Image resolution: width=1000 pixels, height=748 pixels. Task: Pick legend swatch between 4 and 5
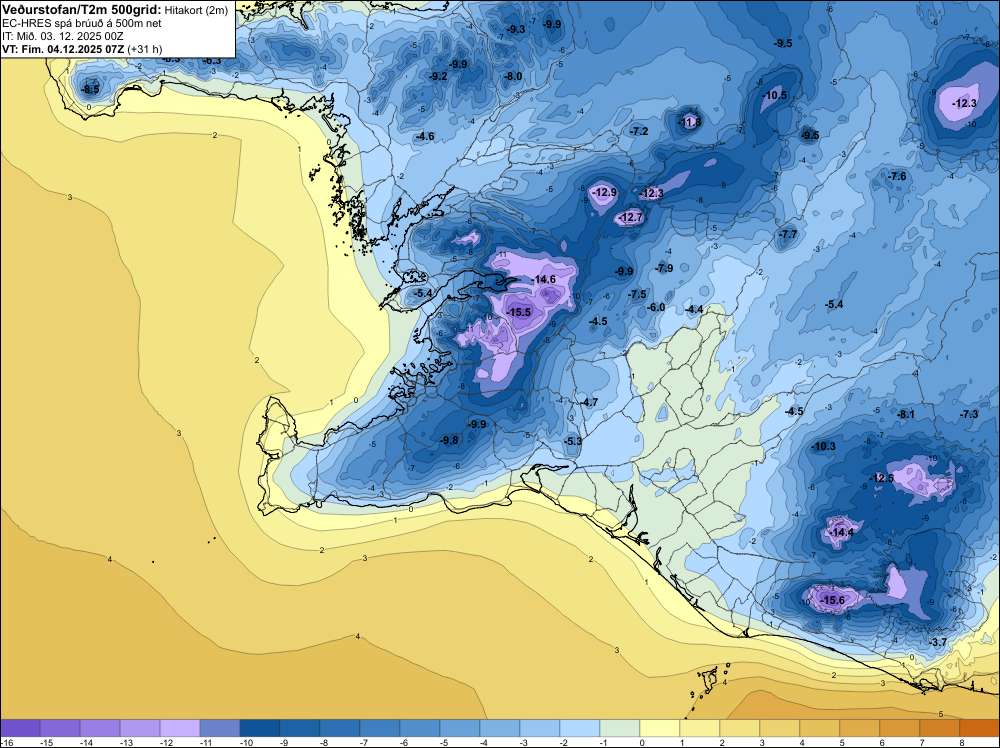click(x=820, y=727)
